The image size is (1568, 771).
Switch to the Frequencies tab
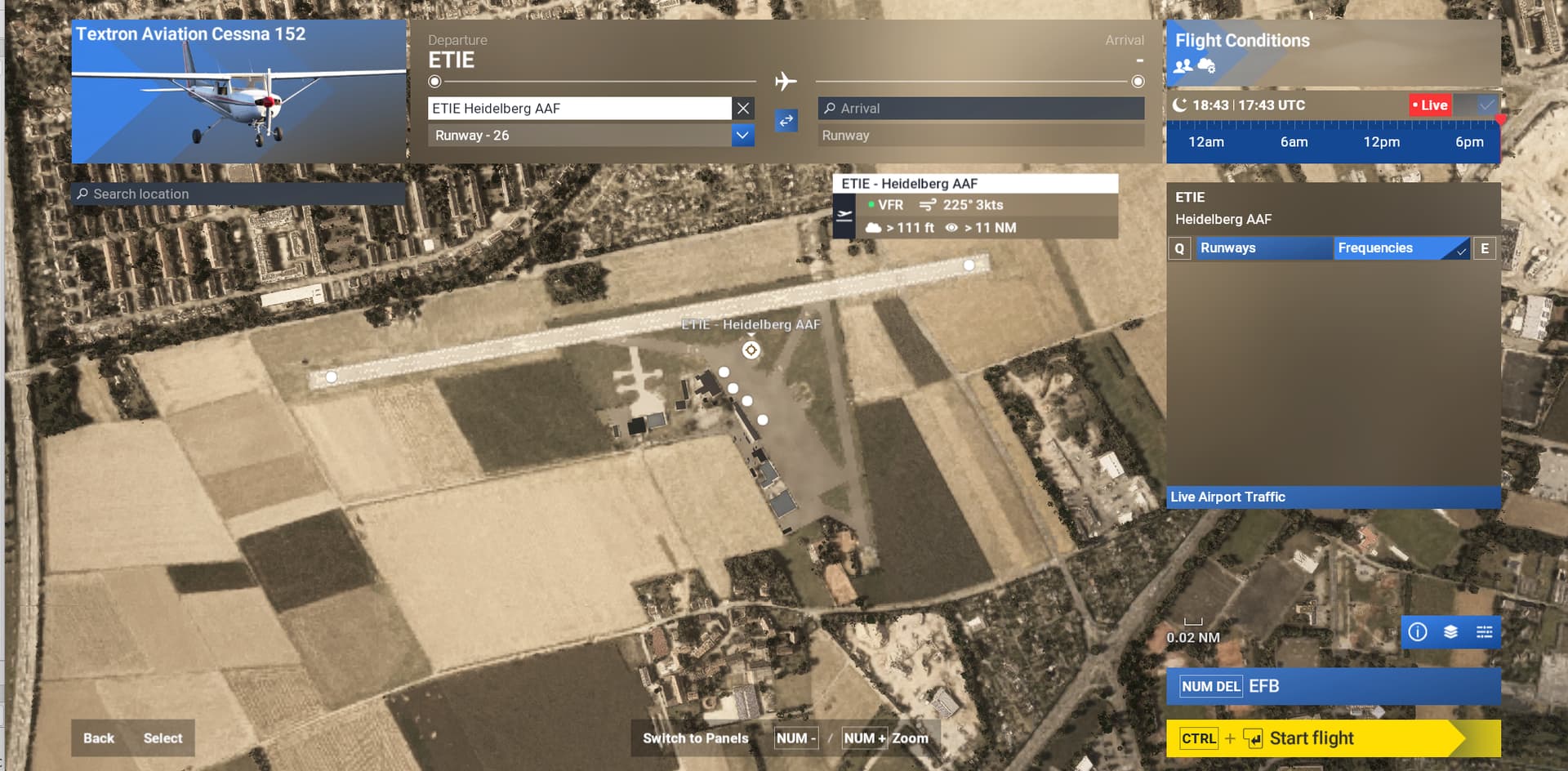click(x=1400, y=248)
